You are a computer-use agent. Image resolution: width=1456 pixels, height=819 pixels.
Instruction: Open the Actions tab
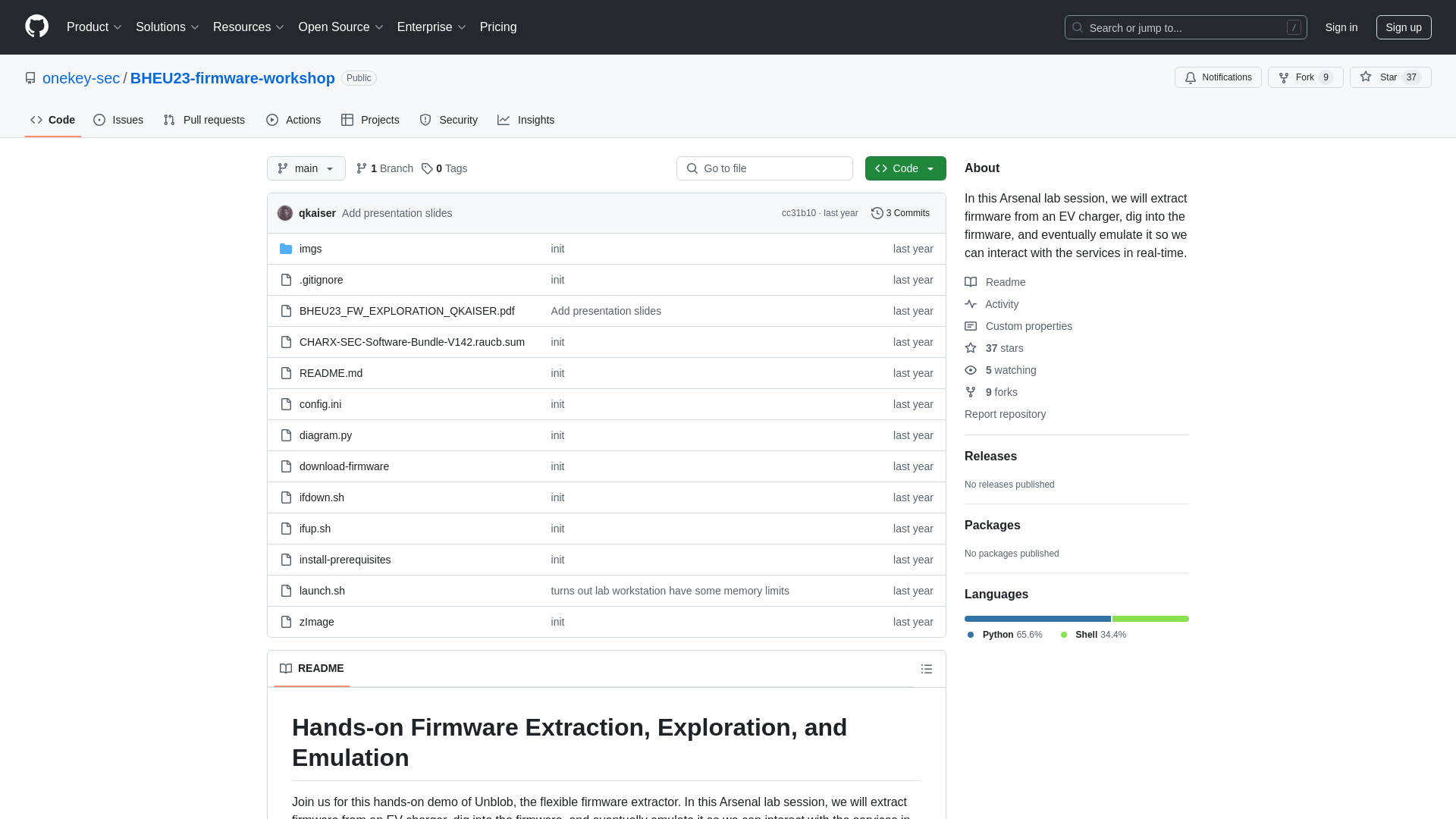[293, 120]
